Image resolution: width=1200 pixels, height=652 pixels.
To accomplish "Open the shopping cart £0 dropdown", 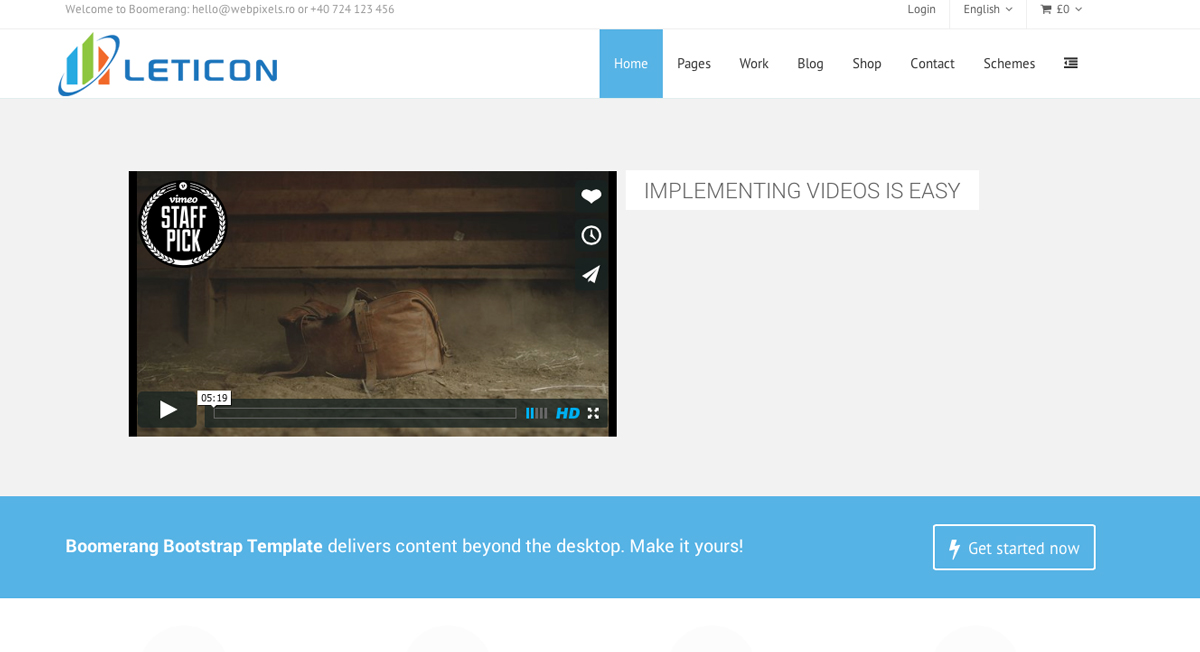I will [x=1061, y=9].
